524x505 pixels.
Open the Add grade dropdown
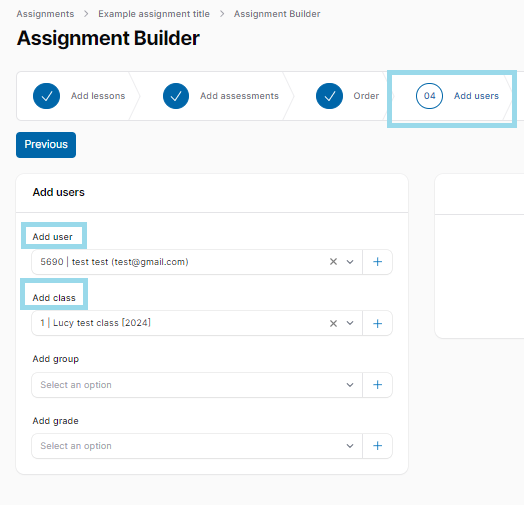point(197,446)
